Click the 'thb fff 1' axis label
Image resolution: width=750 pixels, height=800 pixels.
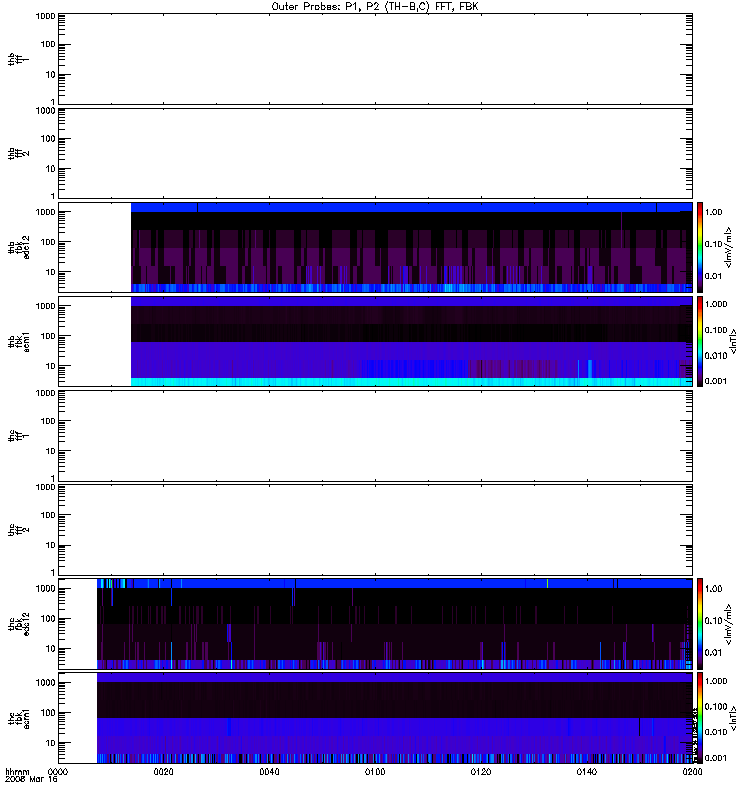click(x=18, y=59)
